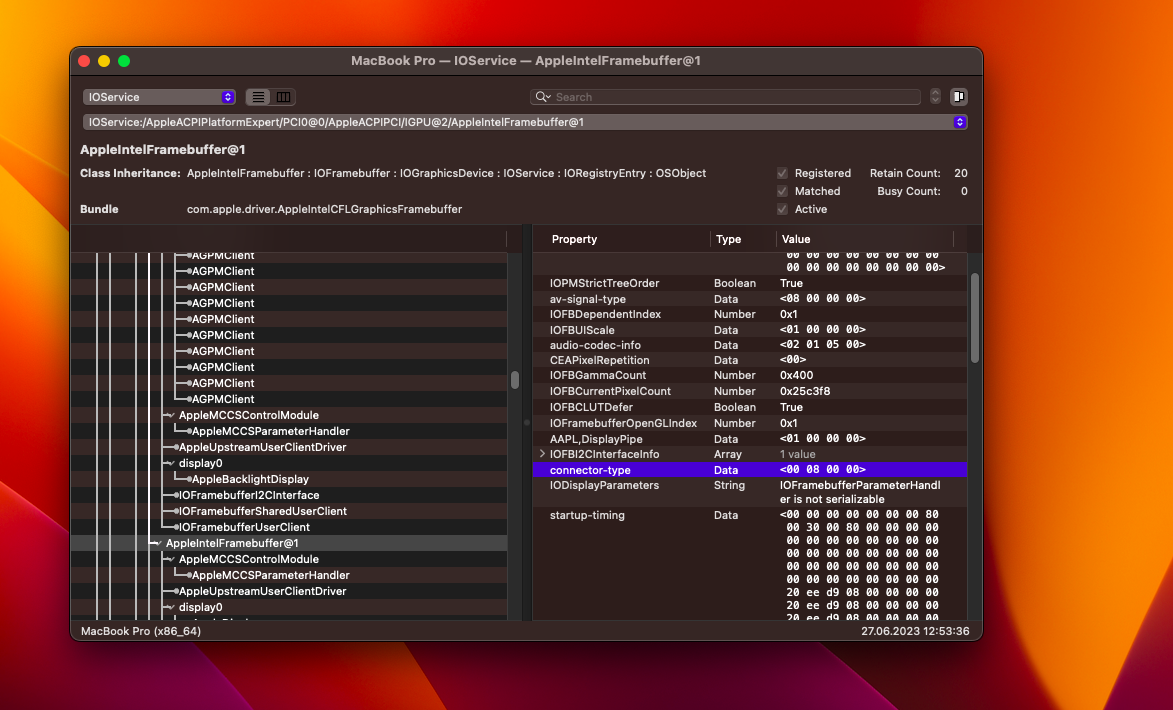Minimize the window with the yellow button

coord(104,61)
